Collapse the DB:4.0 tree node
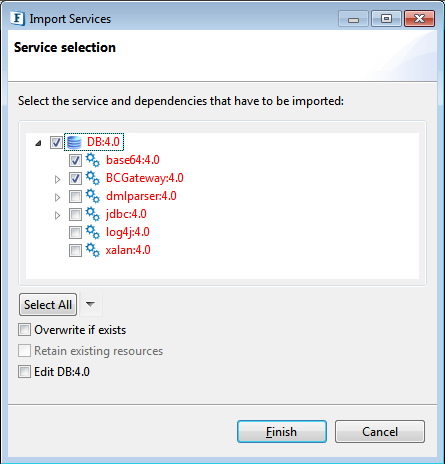 38,143
